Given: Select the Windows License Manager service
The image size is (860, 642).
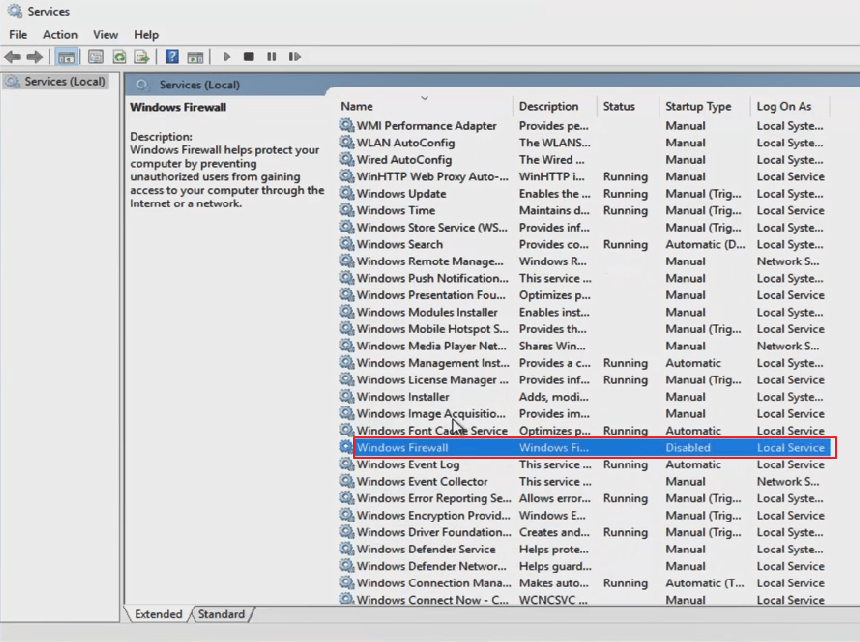Looking at the screenshot, I should [584, 380].
